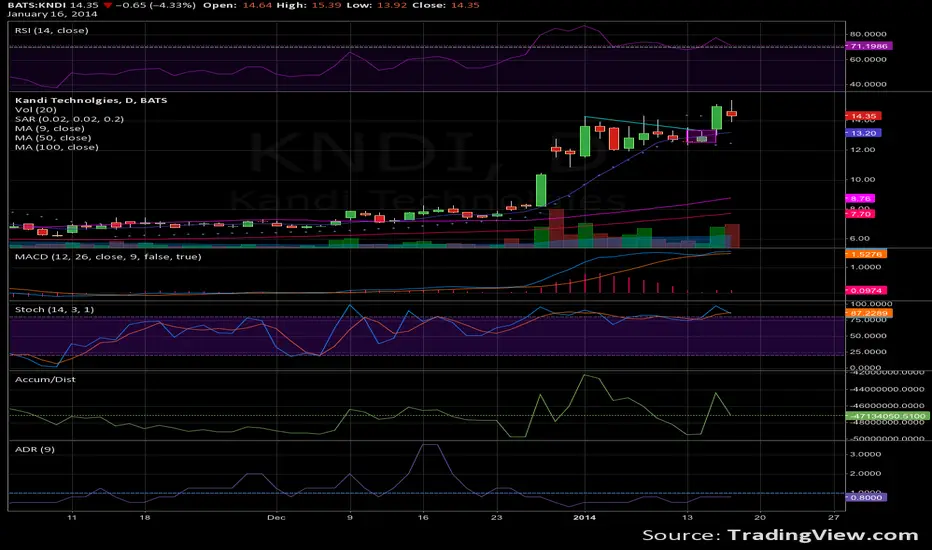Select the Accum/Dist indicator label
The height and width of the screenshot is (550, 932).
45,379
